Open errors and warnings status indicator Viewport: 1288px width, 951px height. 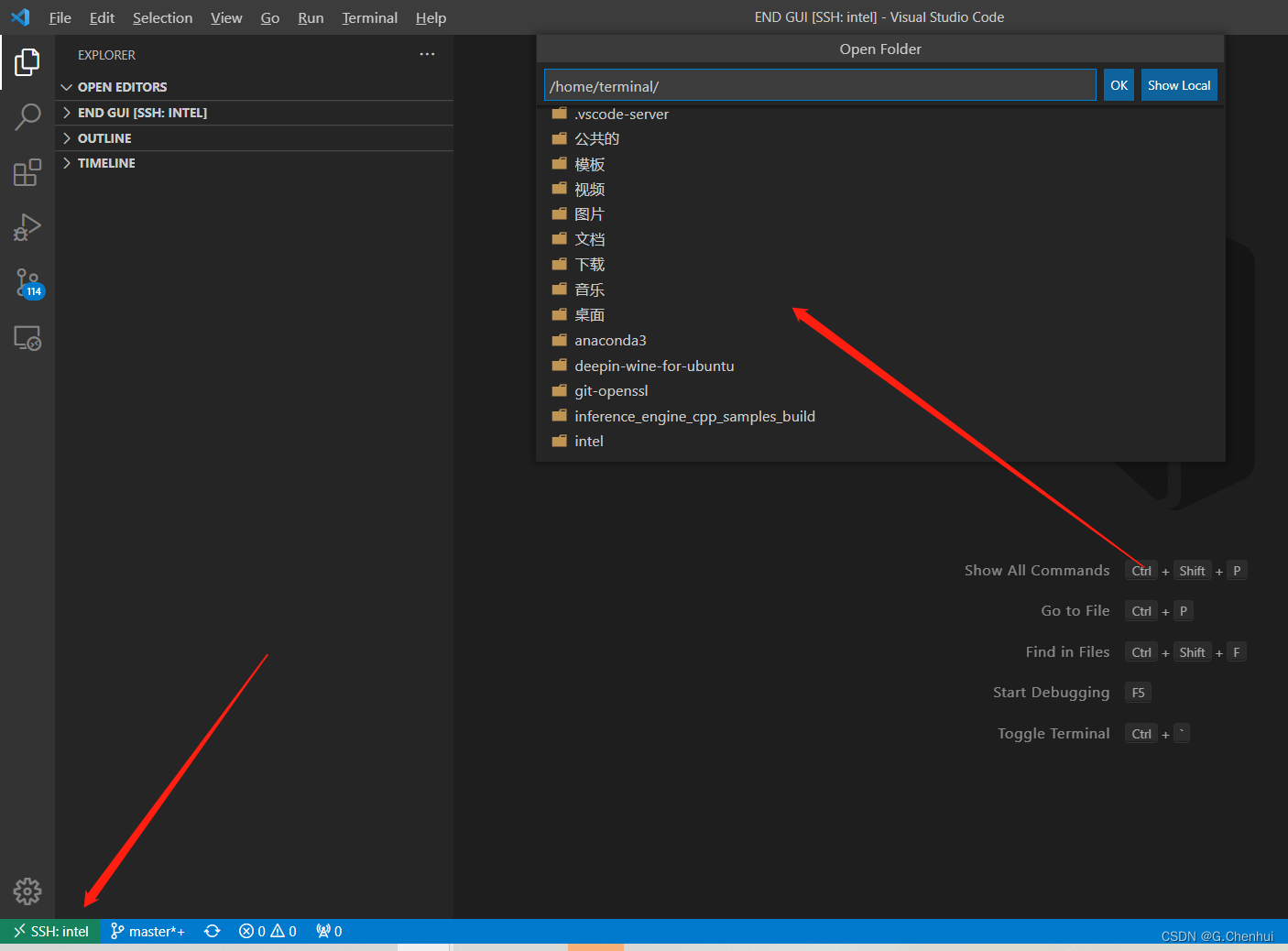267,931
